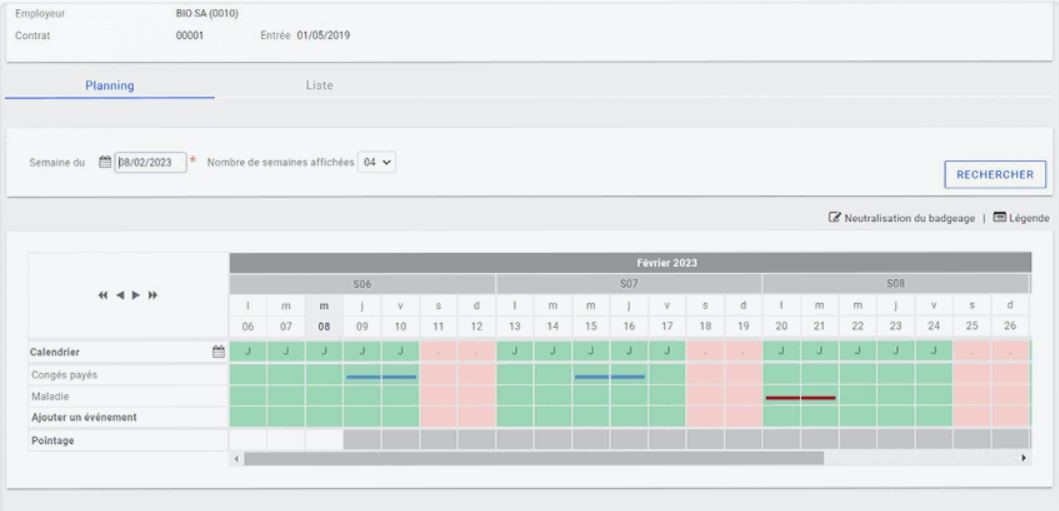1059x511 pixels.
Task: Open the Légende link
Action: coord(1029,218)
